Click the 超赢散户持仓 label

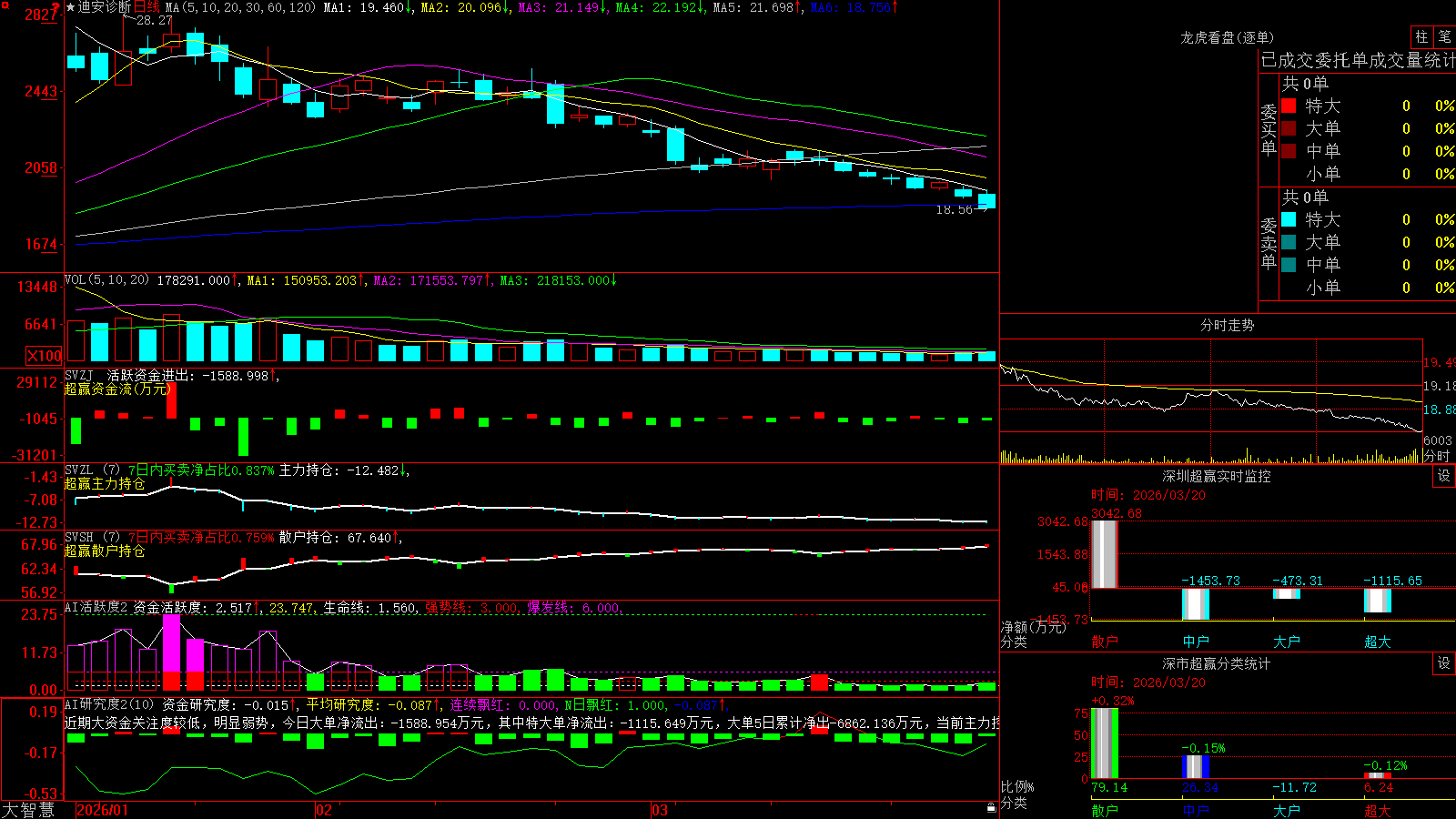pos(105,551)
